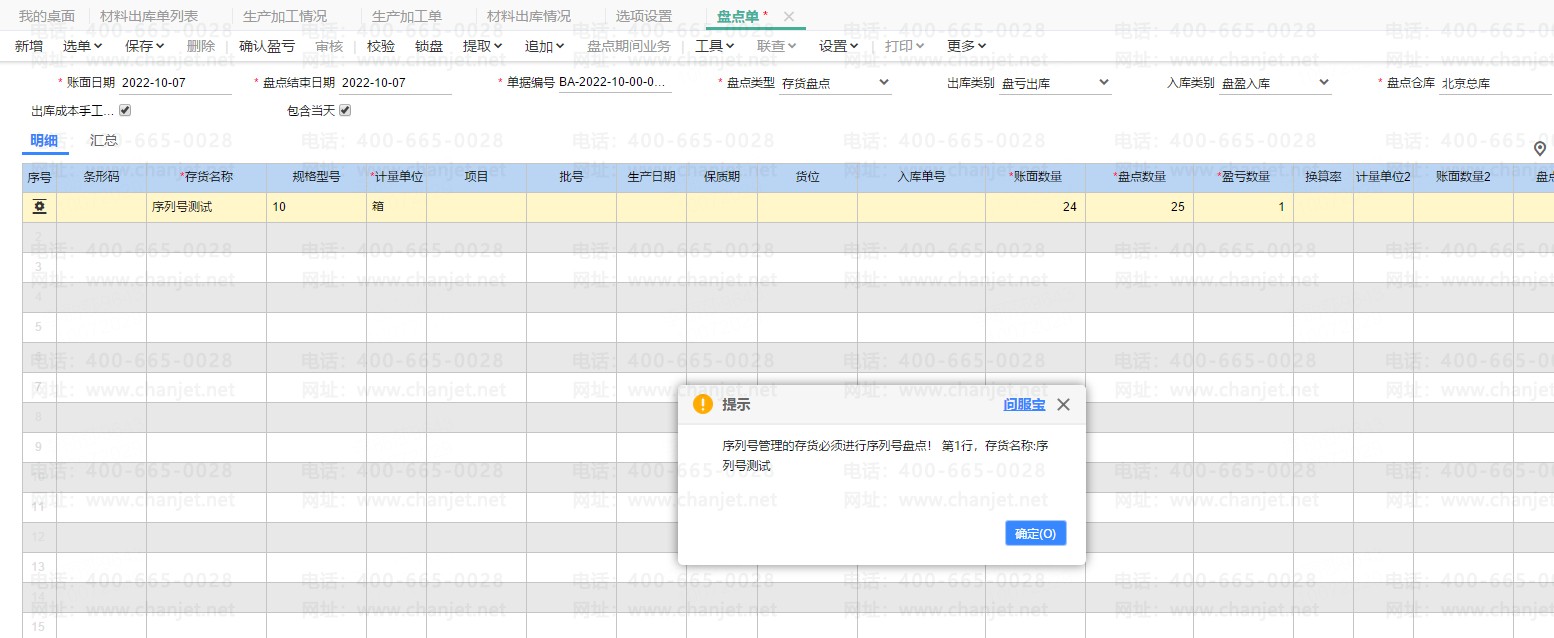The height and width of the screenshot is (638, 1554).
Task: Close the 盘点单 tab using its X
Action: coord(789,16)
